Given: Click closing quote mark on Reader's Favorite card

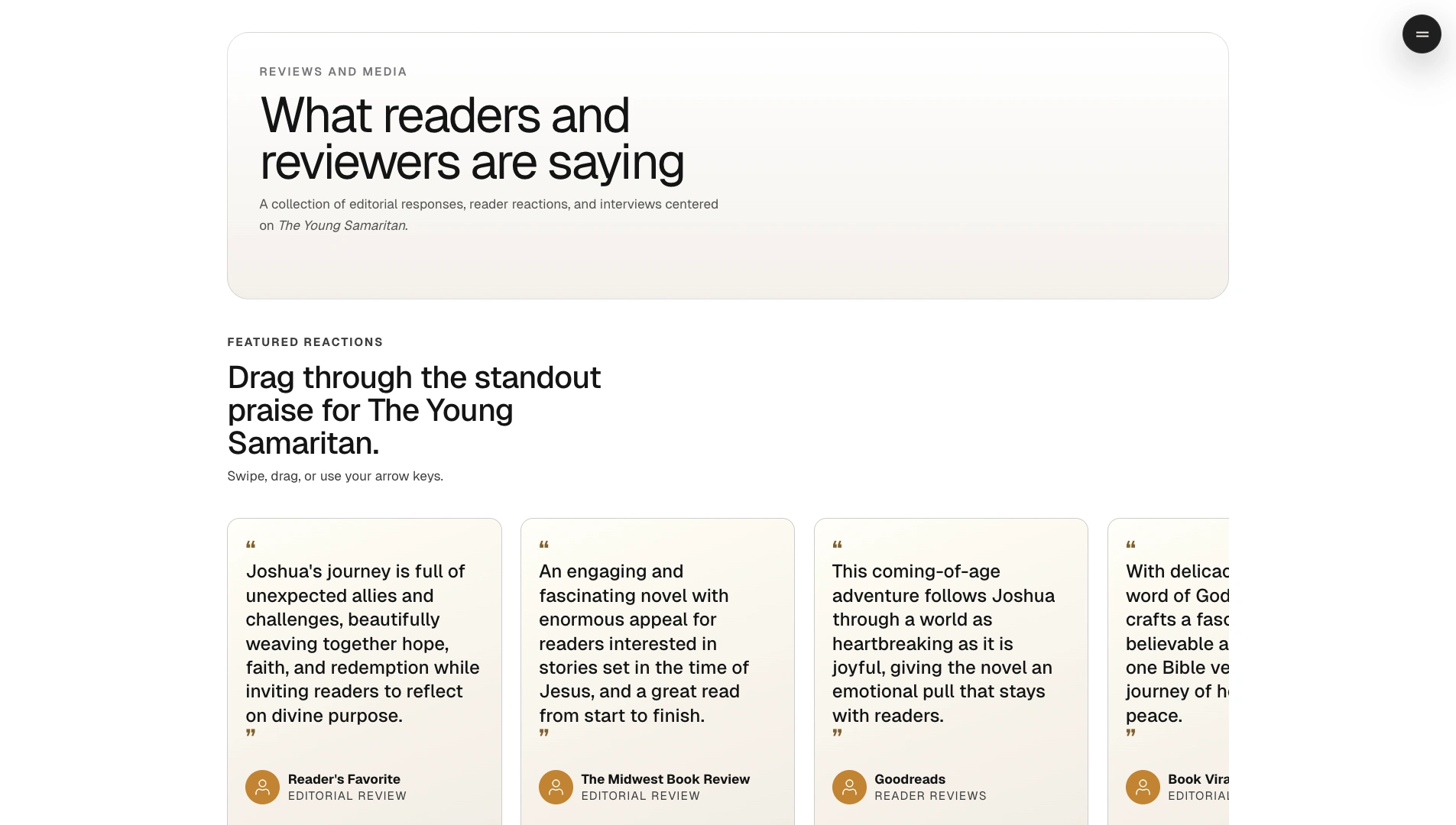Looking at the screenshot, I should click(x=251, y=733).
